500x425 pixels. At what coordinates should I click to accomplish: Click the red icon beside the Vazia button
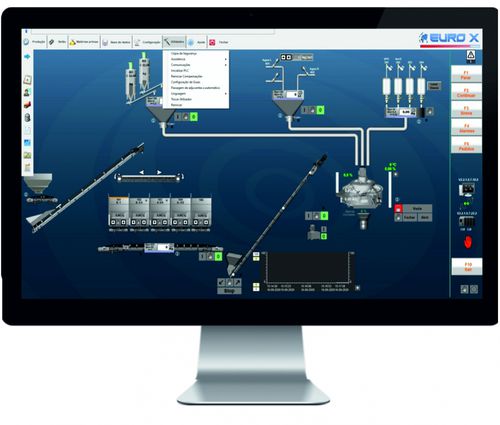pyautogui.click(x=398, y=209)
